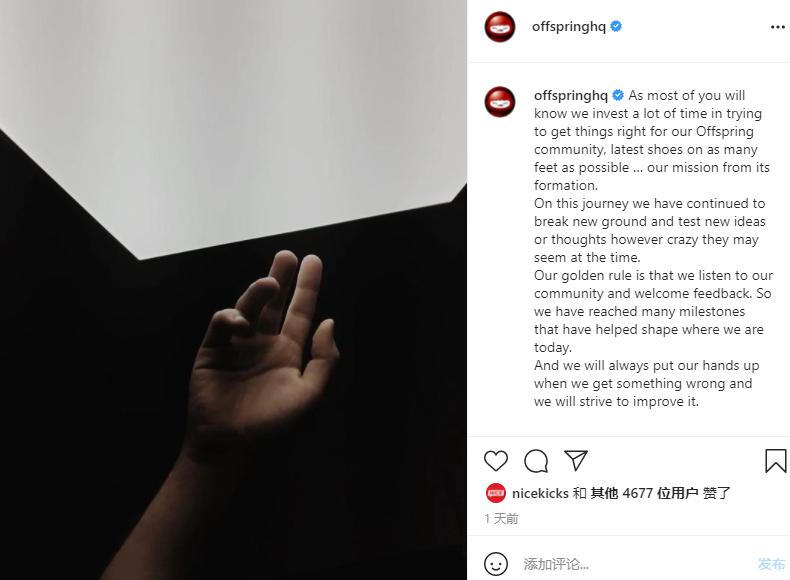790x580 pixels.
Task: Click the caption text starting 'As most of you'
Action: click(x=652, y=248)
